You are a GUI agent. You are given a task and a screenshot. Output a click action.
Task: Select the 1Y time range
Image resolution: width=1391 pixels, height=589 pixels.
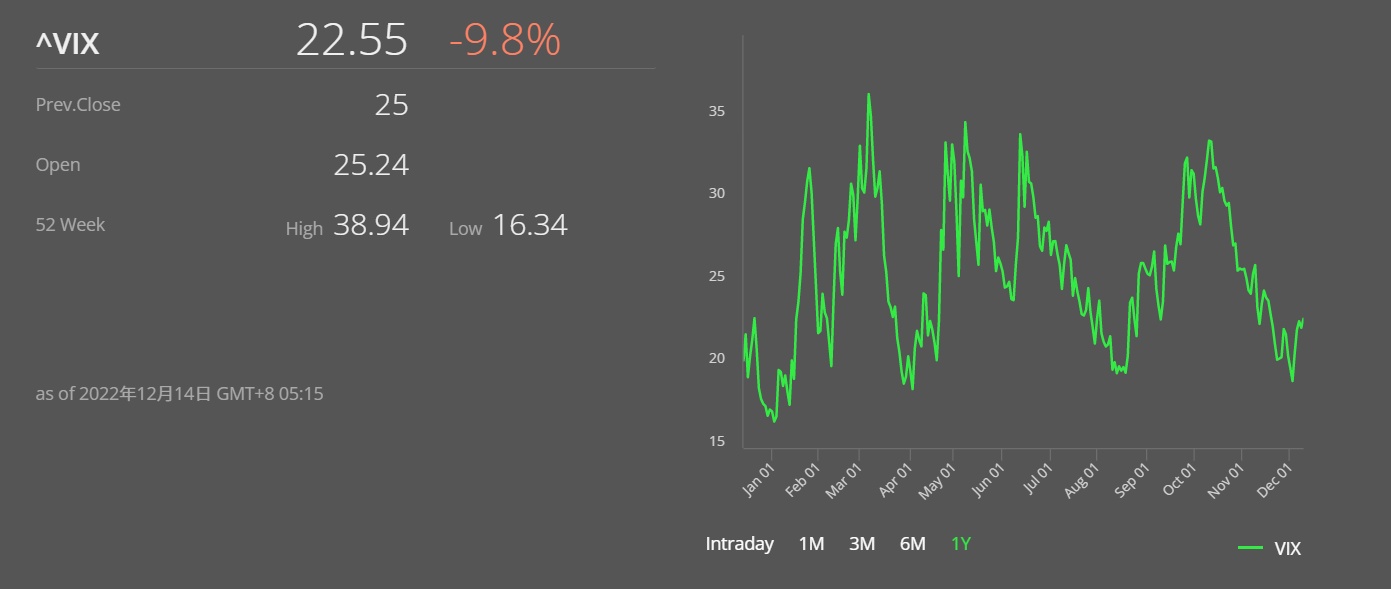click(961, 544)
